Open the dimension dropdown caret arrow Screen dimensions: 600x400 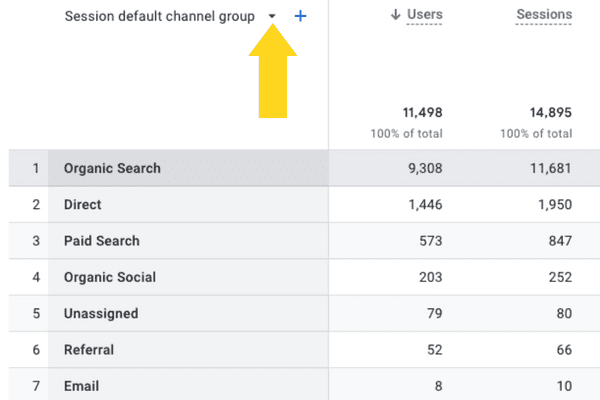pyautogui.click(x=272, y=17)
